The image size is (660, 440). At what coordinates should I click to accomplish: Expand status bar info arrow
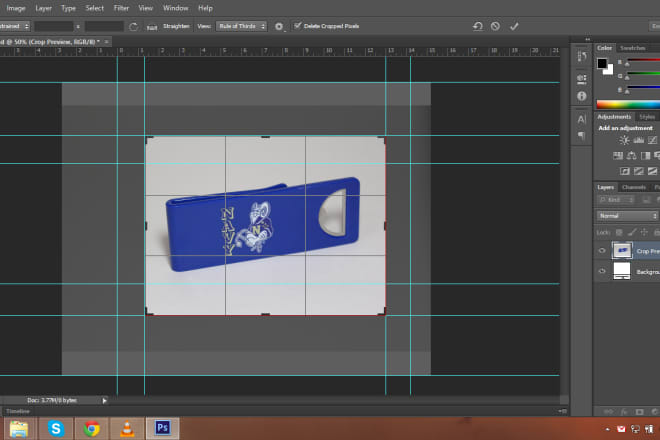tap(104, 400)
